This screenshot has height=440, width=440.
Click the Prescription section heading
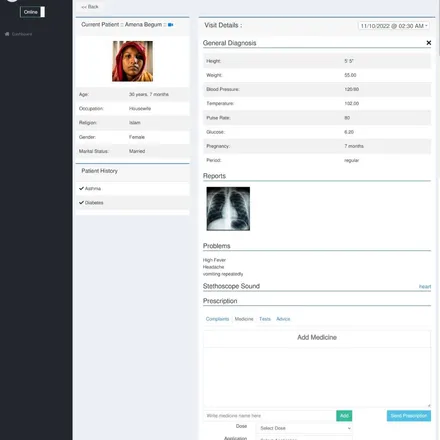pos(220,301)
